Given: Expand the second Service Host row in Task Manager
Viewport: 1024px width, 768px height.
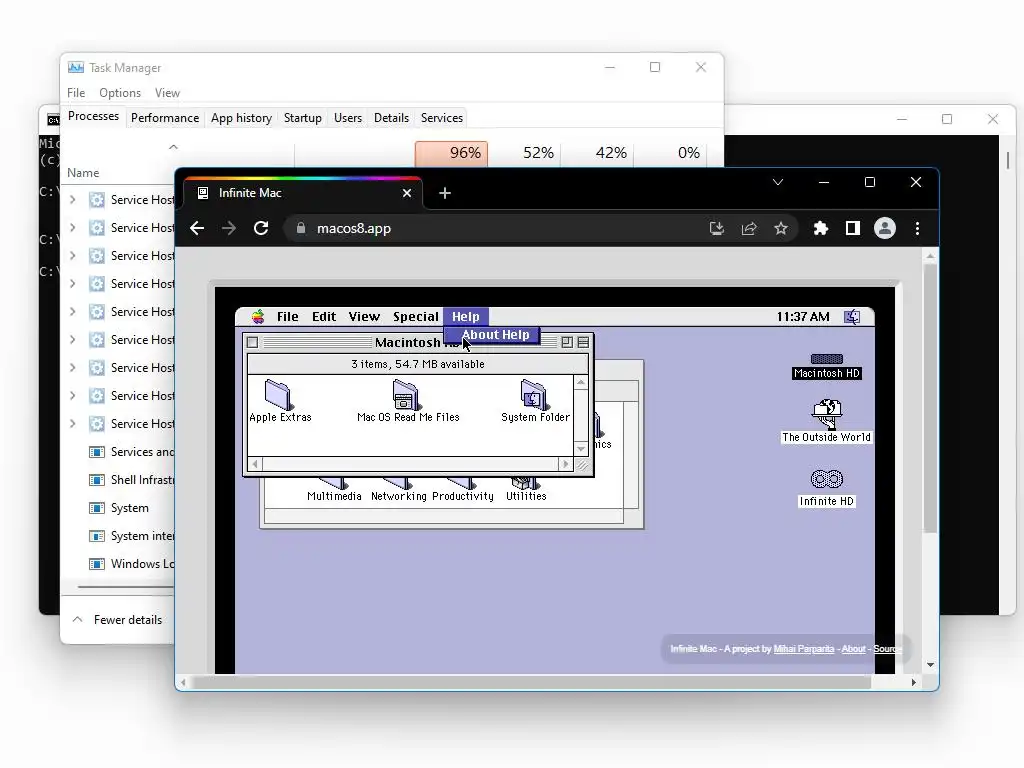Looking at the screenshot, I should pyautogui.click(x=72, y=228).
